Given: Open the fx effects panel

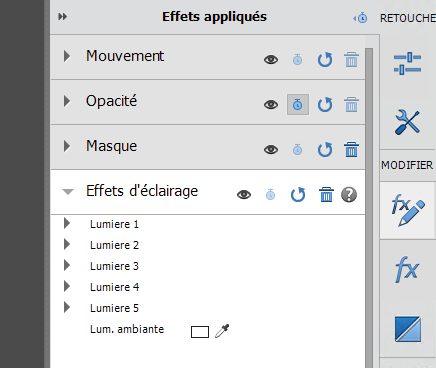Looking at the screenshot, I should [407, 269].
